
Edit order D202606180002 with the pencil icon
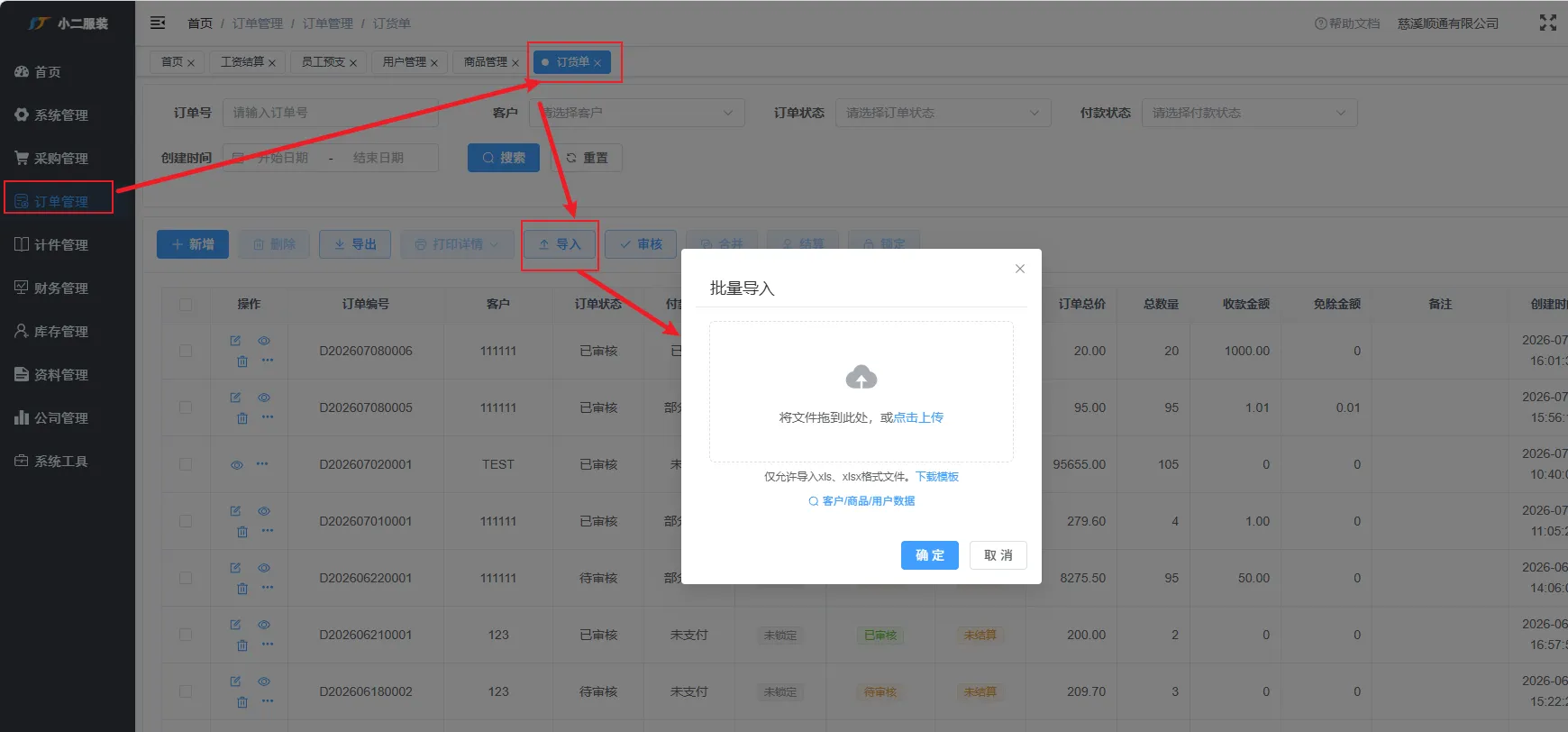tap(235, 682)
